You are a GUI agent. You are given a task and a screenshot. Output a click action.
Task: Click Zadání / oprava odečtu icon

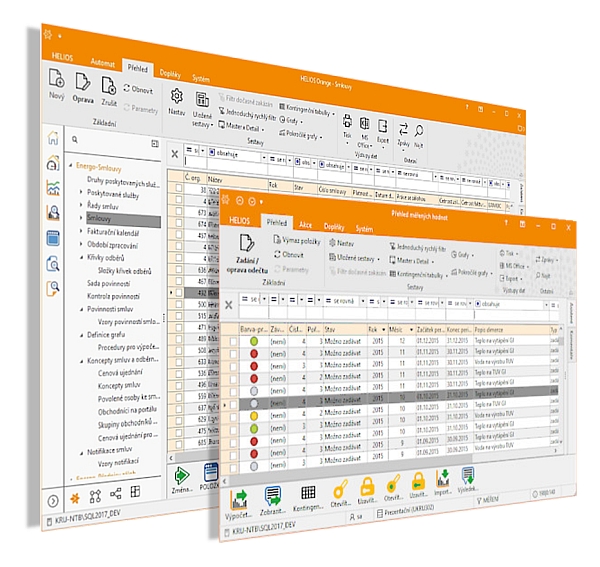[247, 244]
